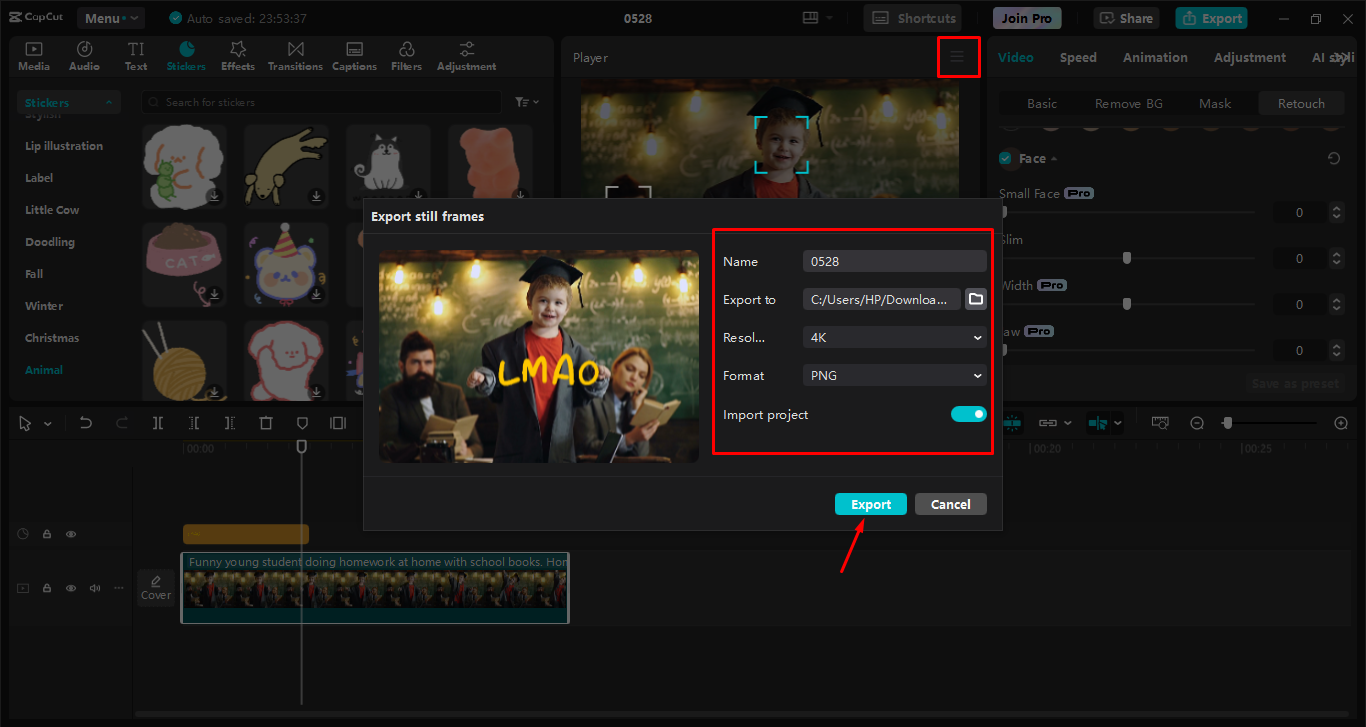Viewport: 1366px width, 727px height.
Task: Undo the last action
Action: point(87,423)
